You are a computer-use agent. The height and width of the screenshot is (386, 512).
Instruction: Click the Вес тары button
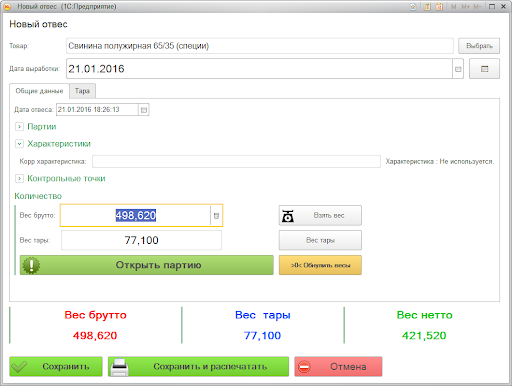(320, 240)
